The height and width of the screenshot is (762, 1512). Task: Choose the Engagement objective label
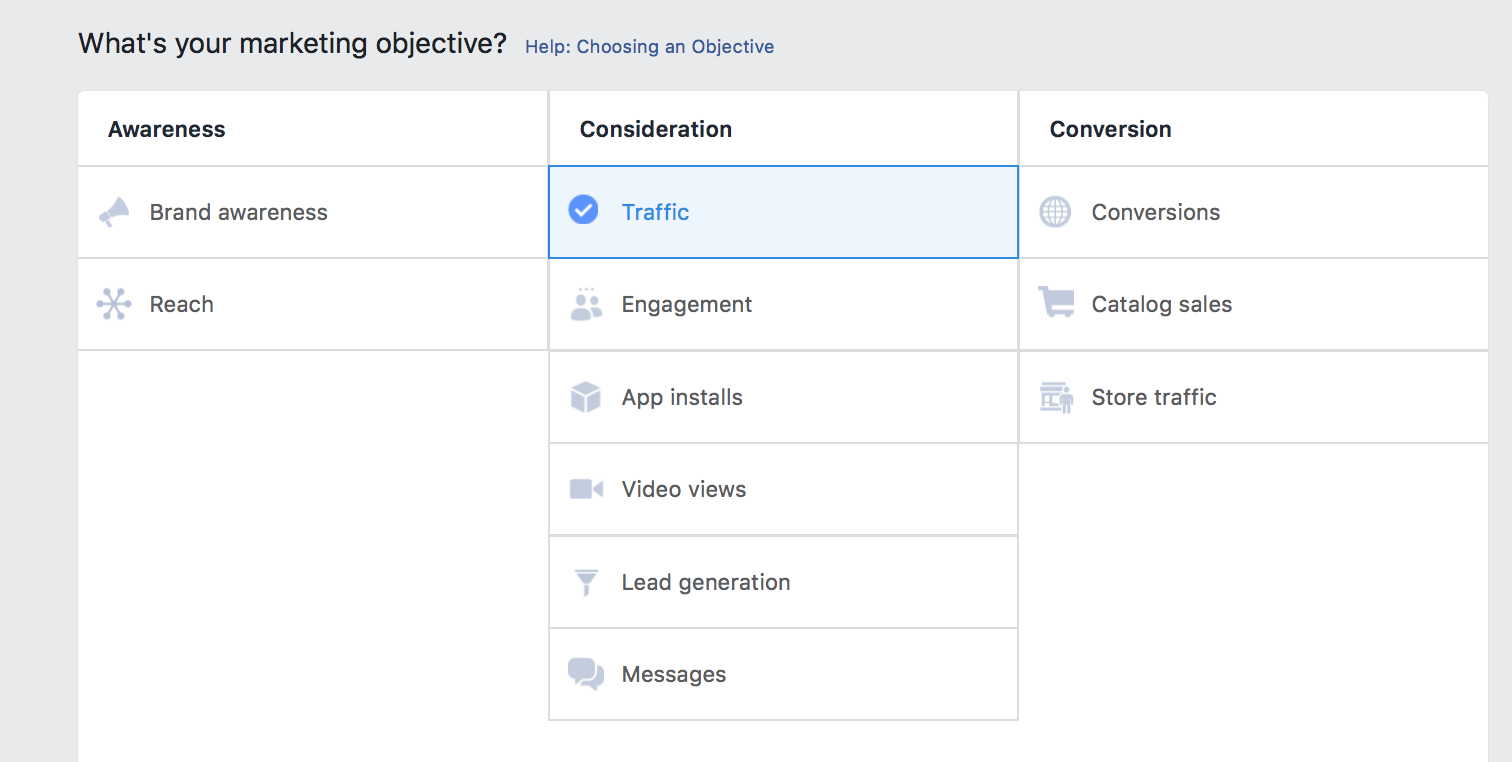click(686, 304)
